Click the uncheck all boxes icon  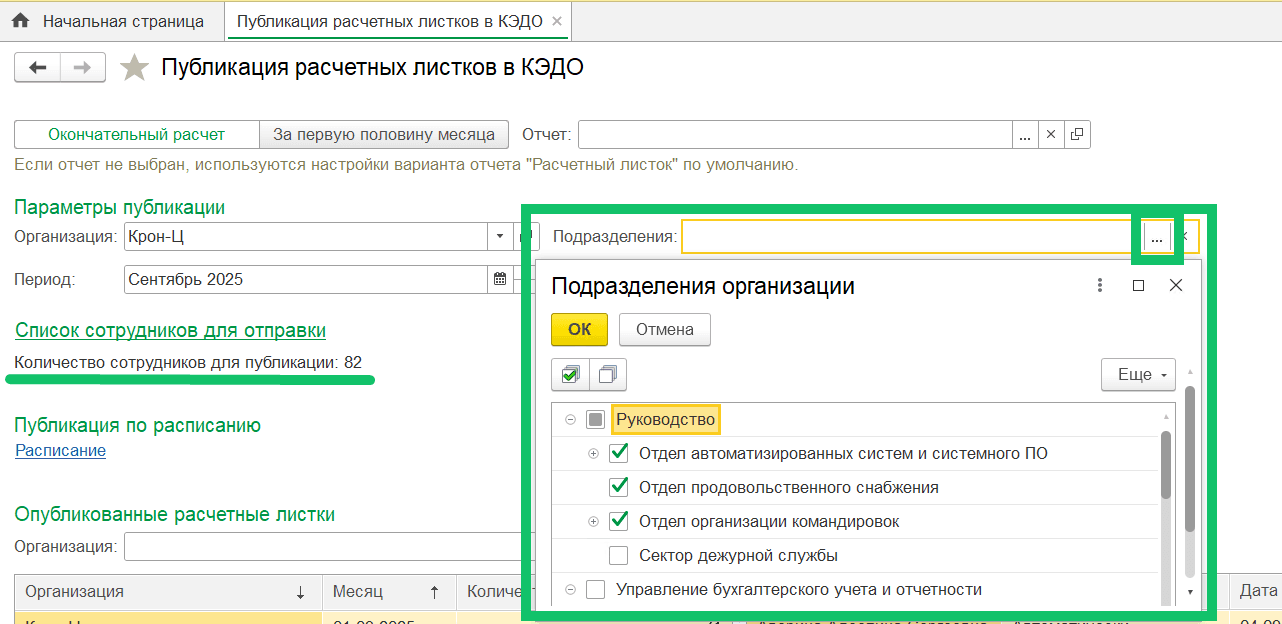[608, 375]
